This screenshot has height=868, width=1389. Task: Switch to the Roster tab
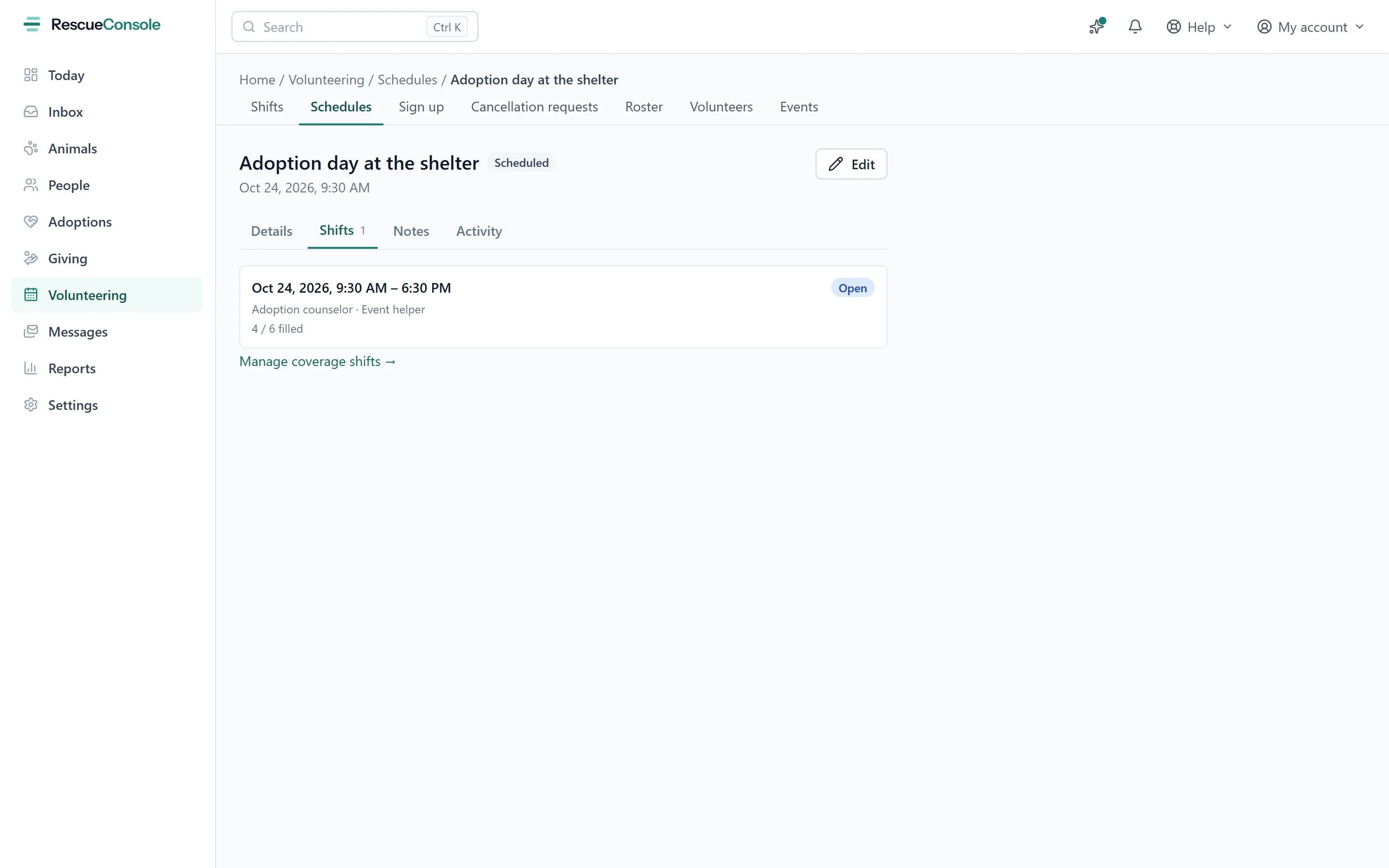644,107
